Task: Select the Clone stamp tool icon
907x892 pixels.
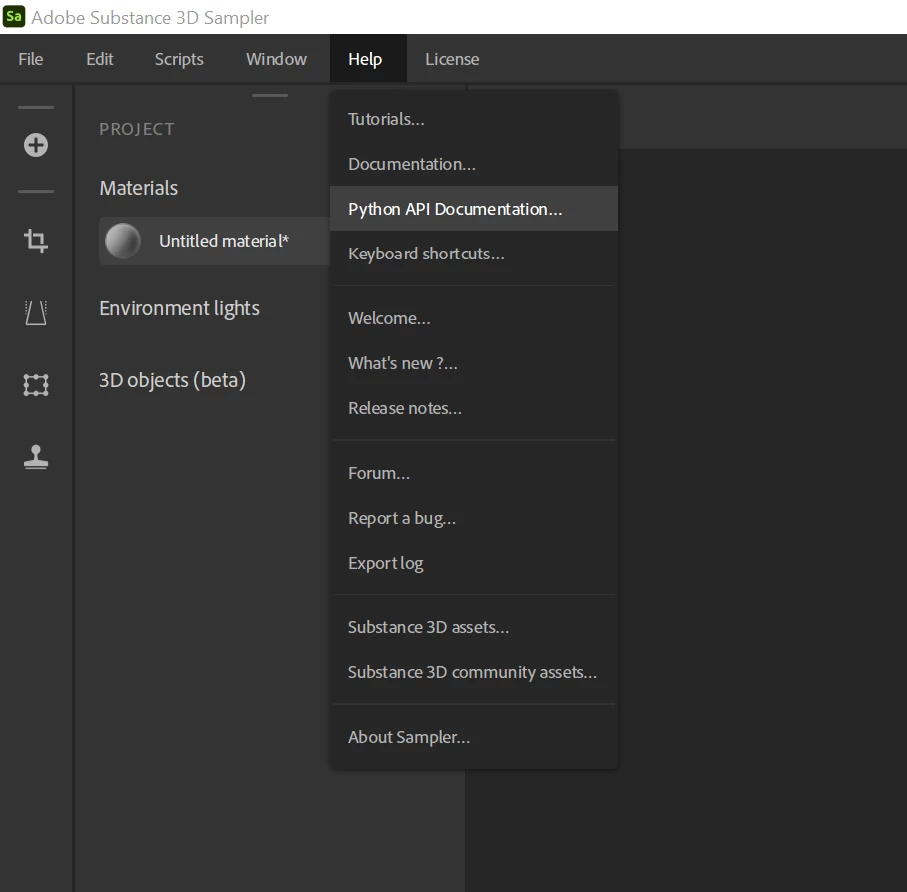Action: [x=36, y=457]
